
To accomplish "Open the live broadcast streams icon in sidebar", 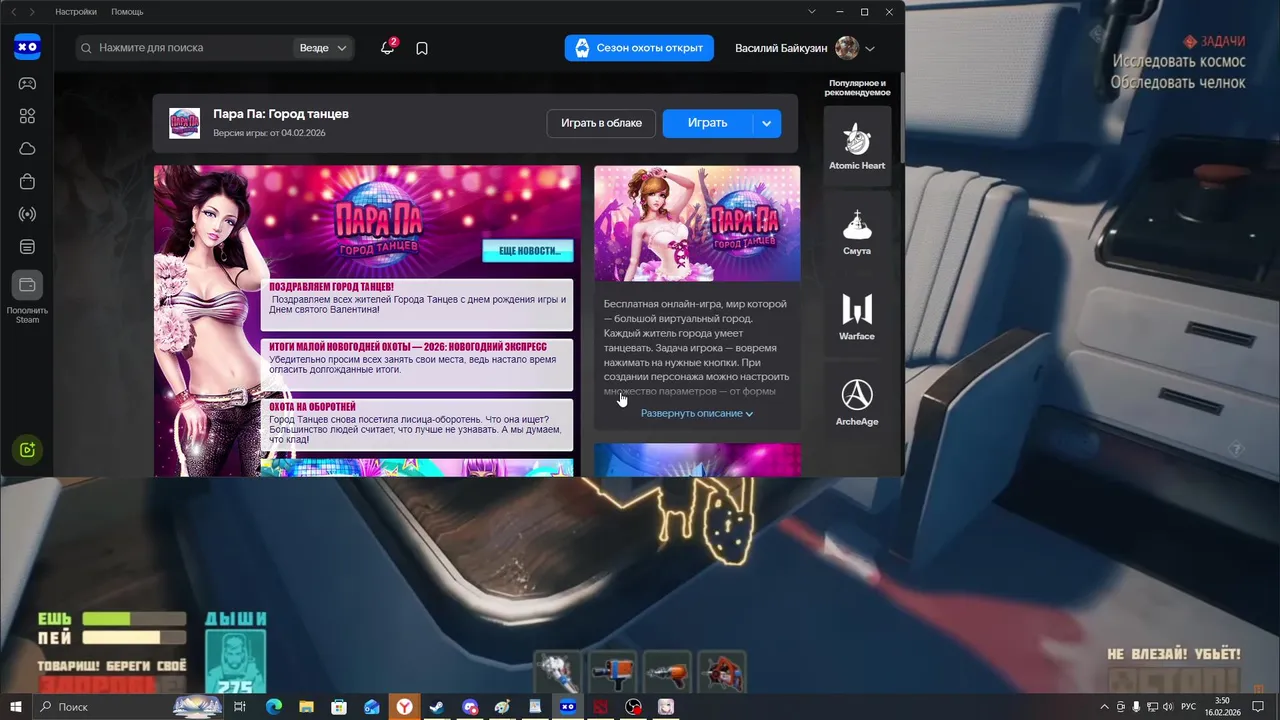I will click(27, 214).
